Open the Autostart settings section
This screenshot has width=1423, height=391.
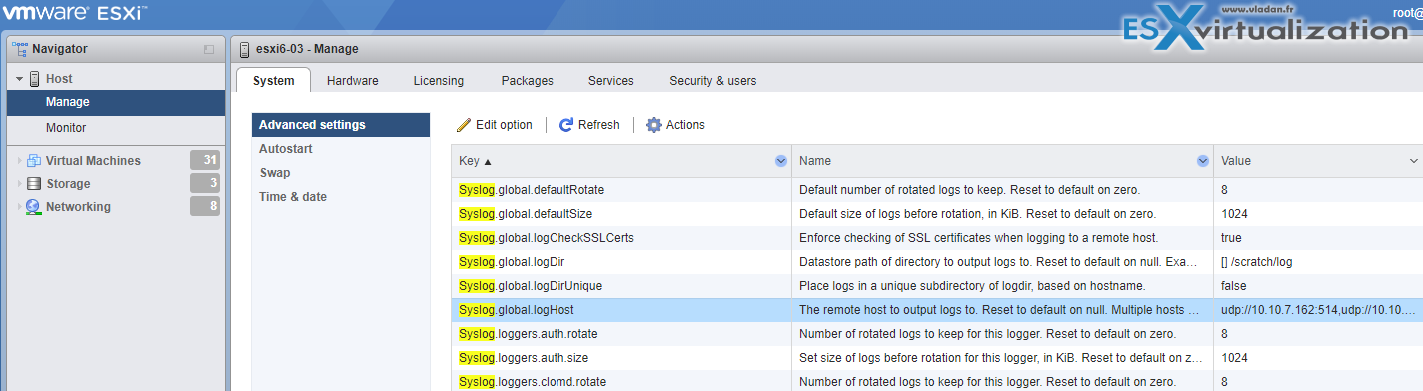[x=286, y=149]
